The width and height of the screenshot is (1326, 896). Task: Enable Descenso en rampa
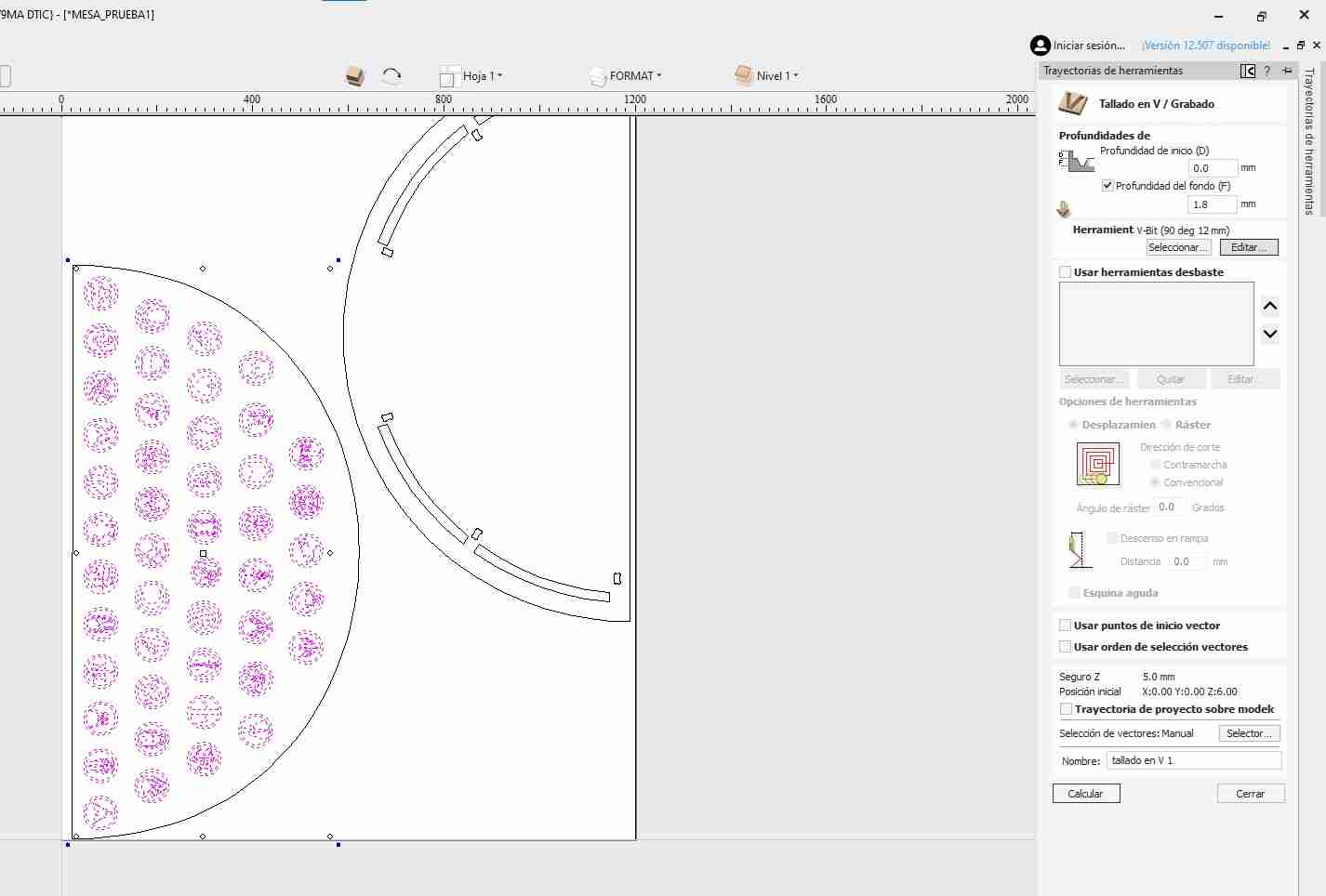1112,538
